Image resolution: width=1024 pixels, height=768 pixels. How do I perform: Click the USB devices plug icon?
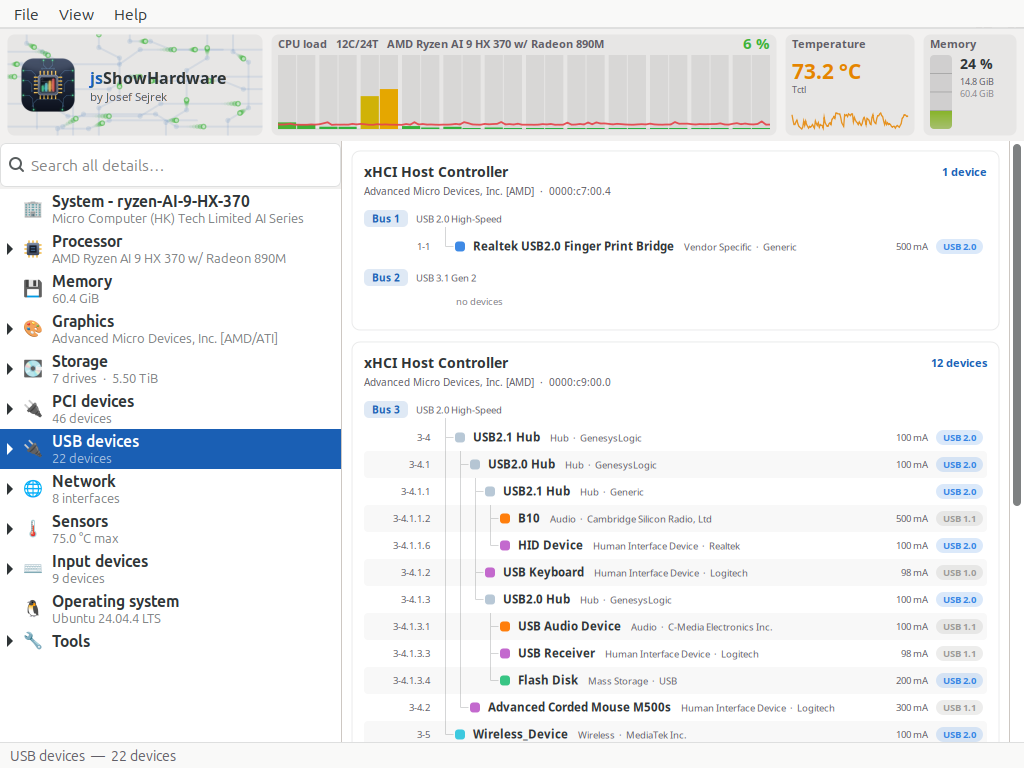click(33, 449)
